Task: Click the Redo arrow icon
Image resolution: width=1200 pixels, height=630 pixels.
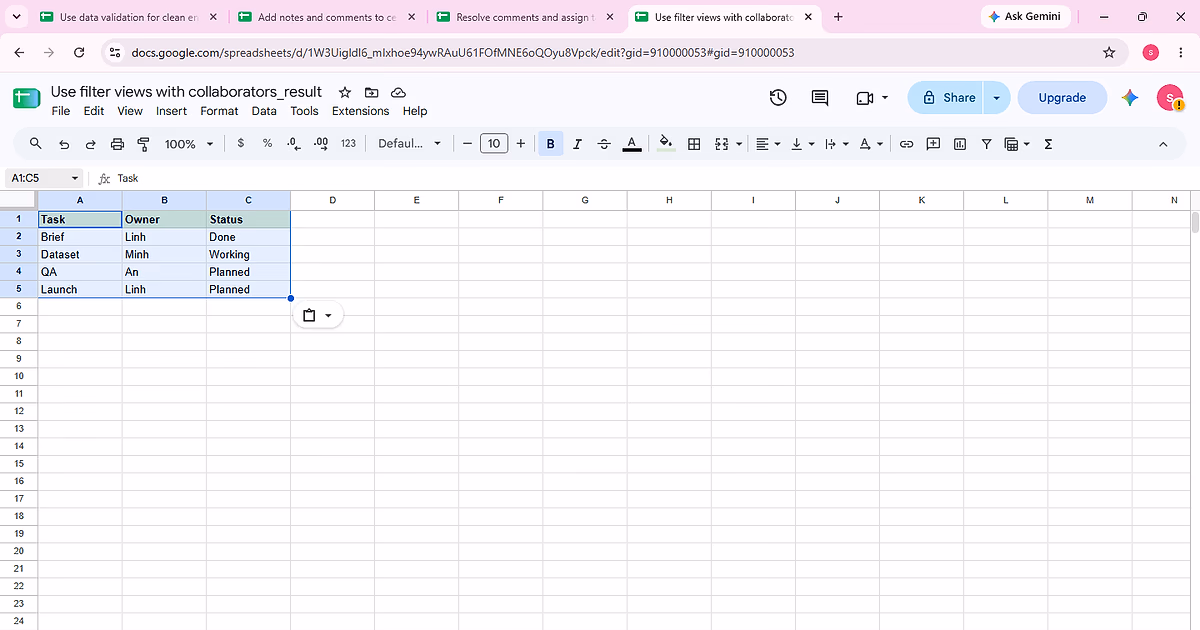Action: pos(90,144)
